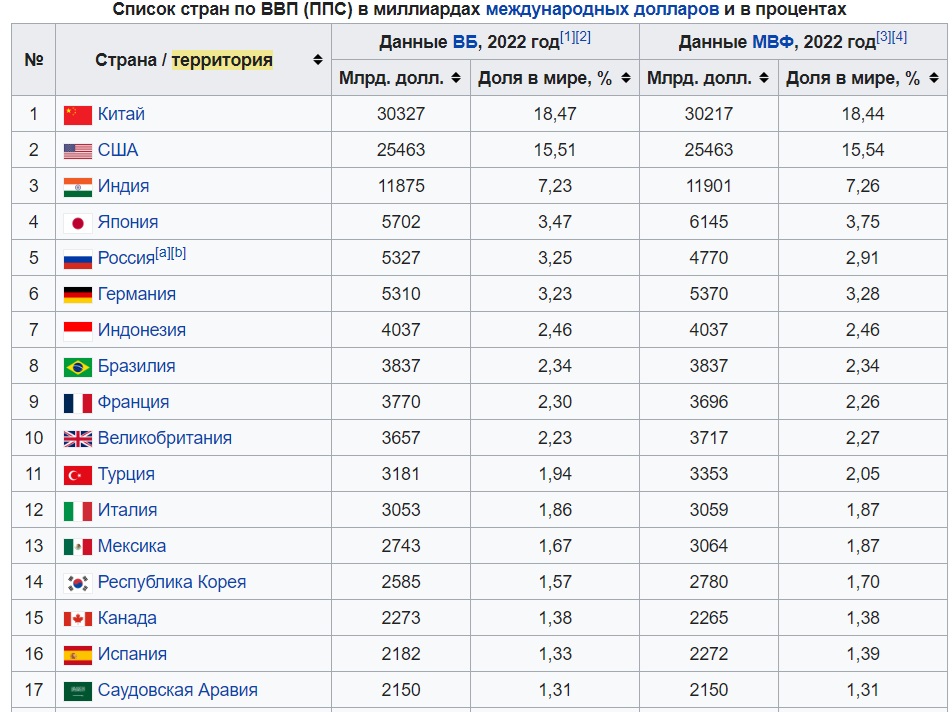This screenshot has height=712, width=952.
Task: Click the Brazil flag icon
Action: tap(78, 367)
